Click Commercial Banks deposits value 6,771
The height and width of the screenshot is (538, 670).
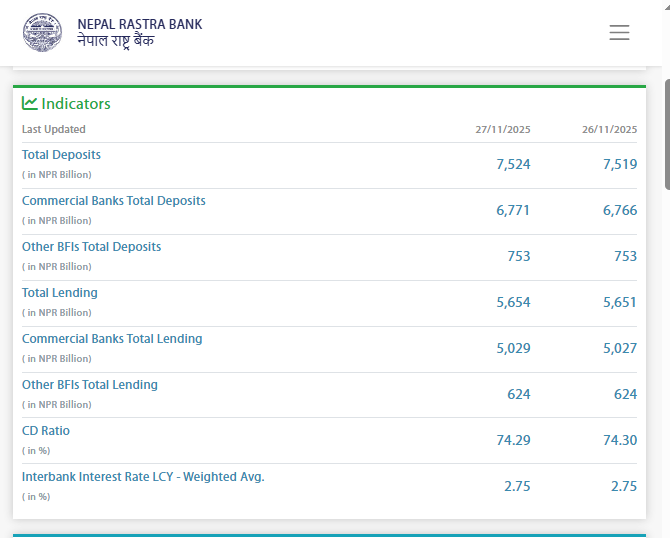(x=513, y=210)
